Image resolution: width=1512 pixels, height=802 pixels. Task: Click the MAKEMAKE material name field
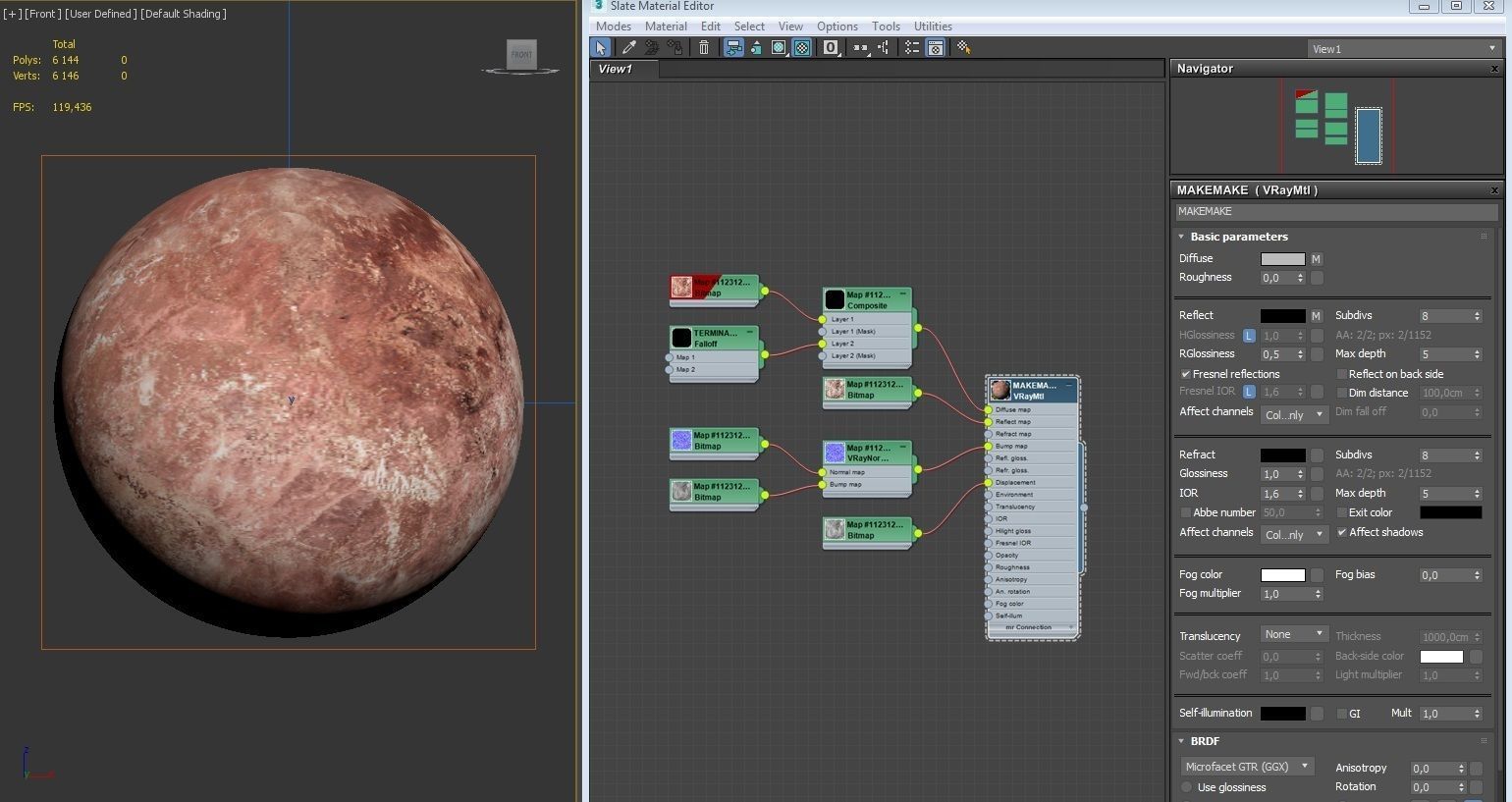coord(1336,211)
